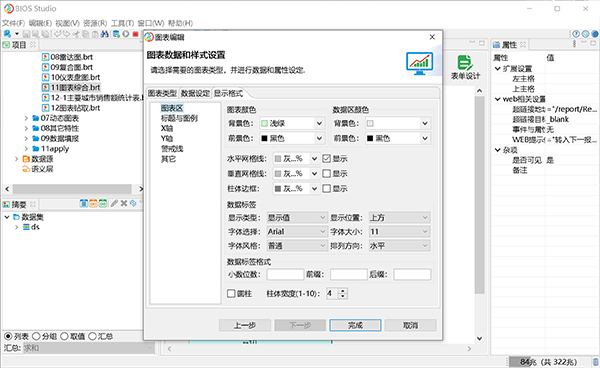Click the blue user icon in the main toolbar

click(7, 34)
